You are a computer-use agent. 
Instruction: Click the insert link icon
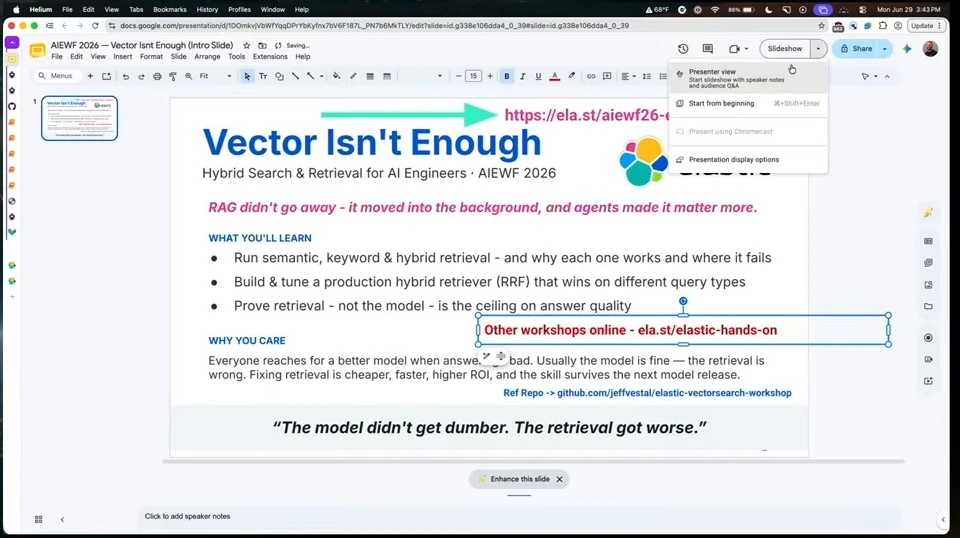coord(591,77)
